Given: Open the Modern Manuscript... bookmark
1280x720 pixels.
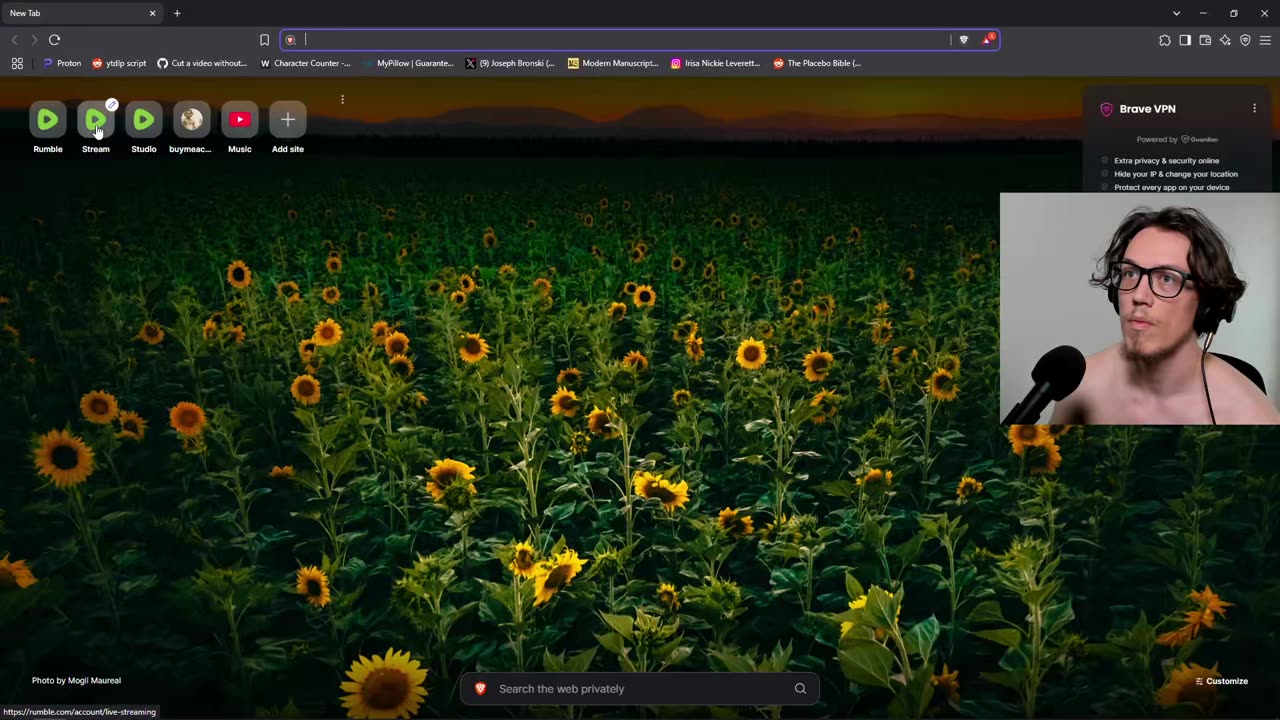Looking at the screenshot, I should pos(613,63).
